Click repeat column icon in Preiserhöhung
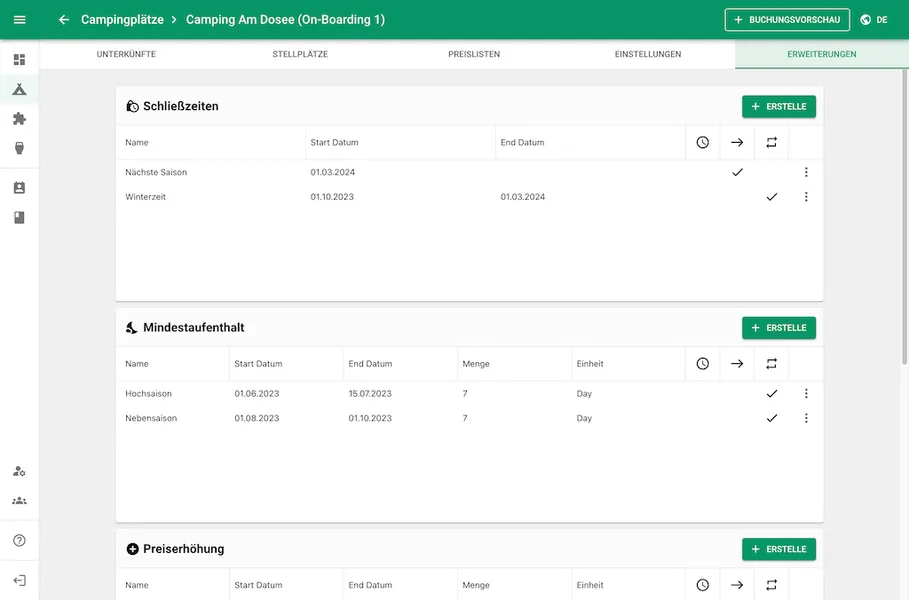 (x=771, y=585)
